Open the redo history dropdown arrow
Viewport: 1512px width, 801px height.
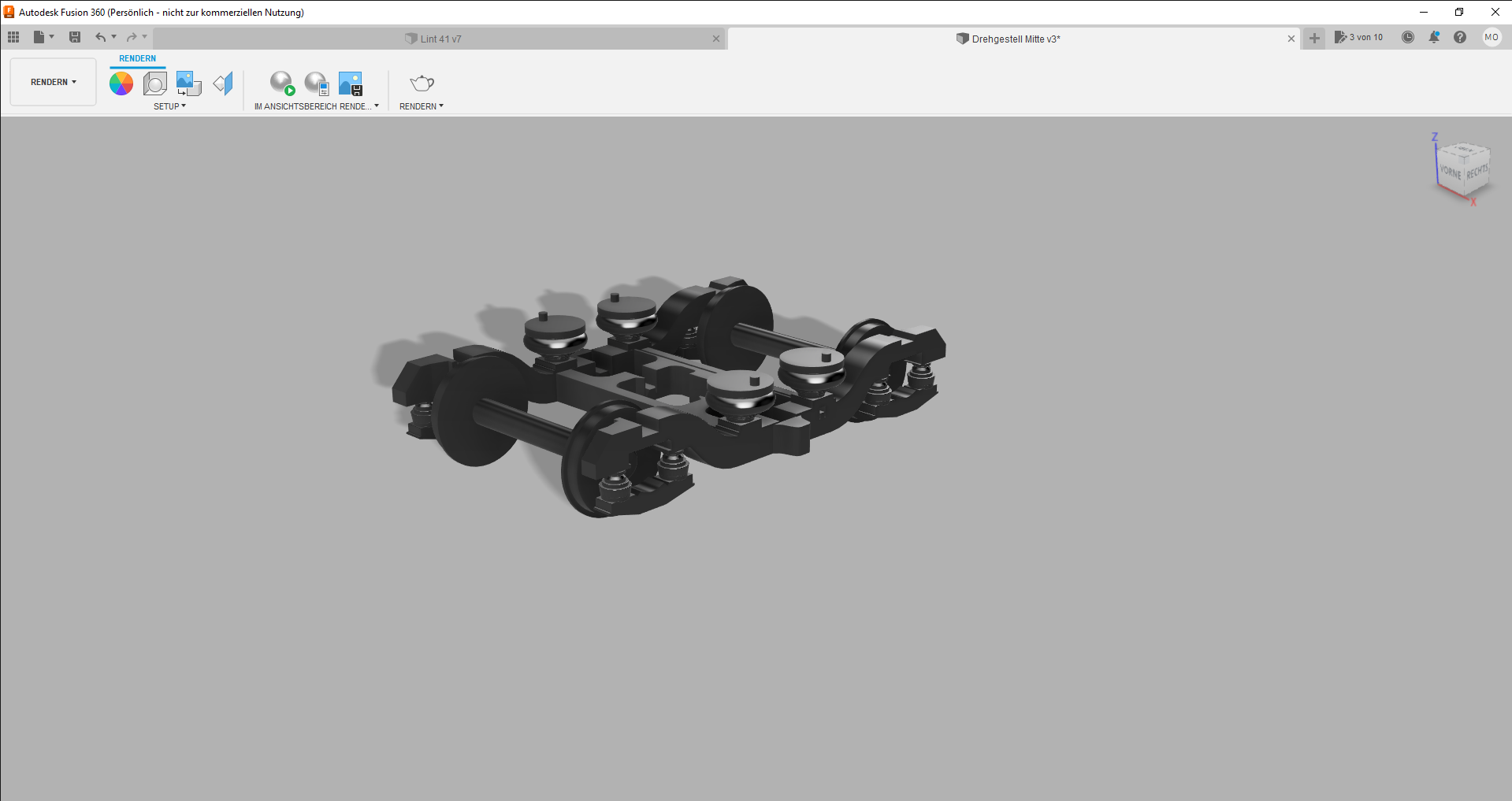145,37
